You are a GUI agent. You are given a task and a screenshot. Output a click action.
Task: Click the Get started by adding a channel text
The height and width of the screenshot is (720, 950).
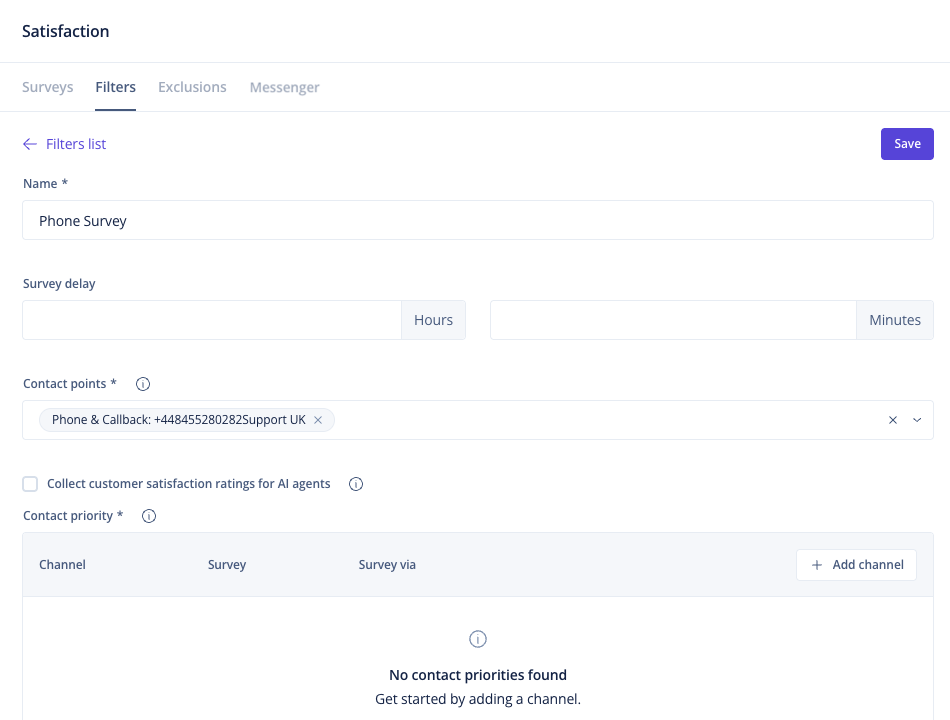478,699
